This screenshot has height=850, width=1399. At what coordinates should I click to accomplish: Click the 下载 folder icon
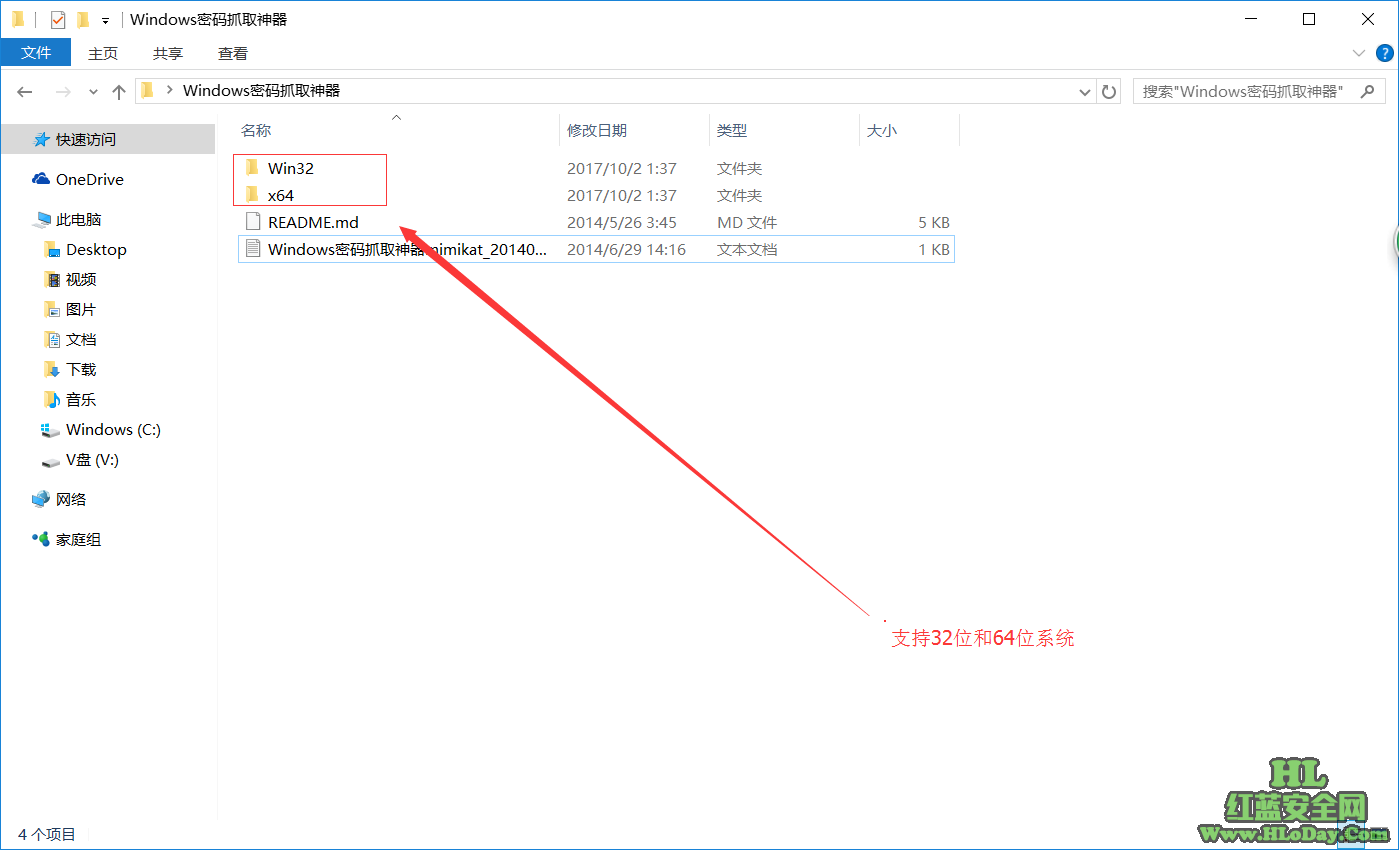click(52, 369)
